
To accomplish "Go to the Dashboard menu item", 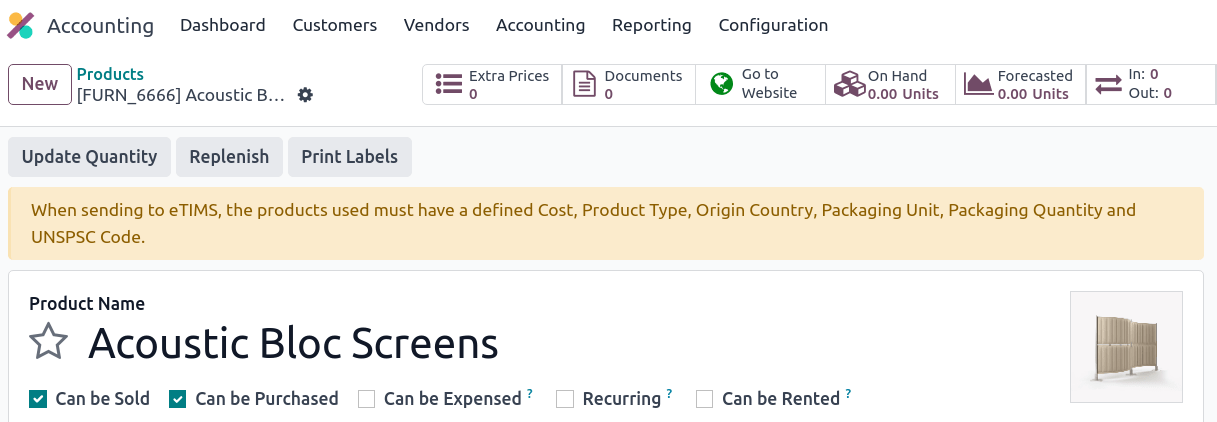I will click(x=222, y=25).
